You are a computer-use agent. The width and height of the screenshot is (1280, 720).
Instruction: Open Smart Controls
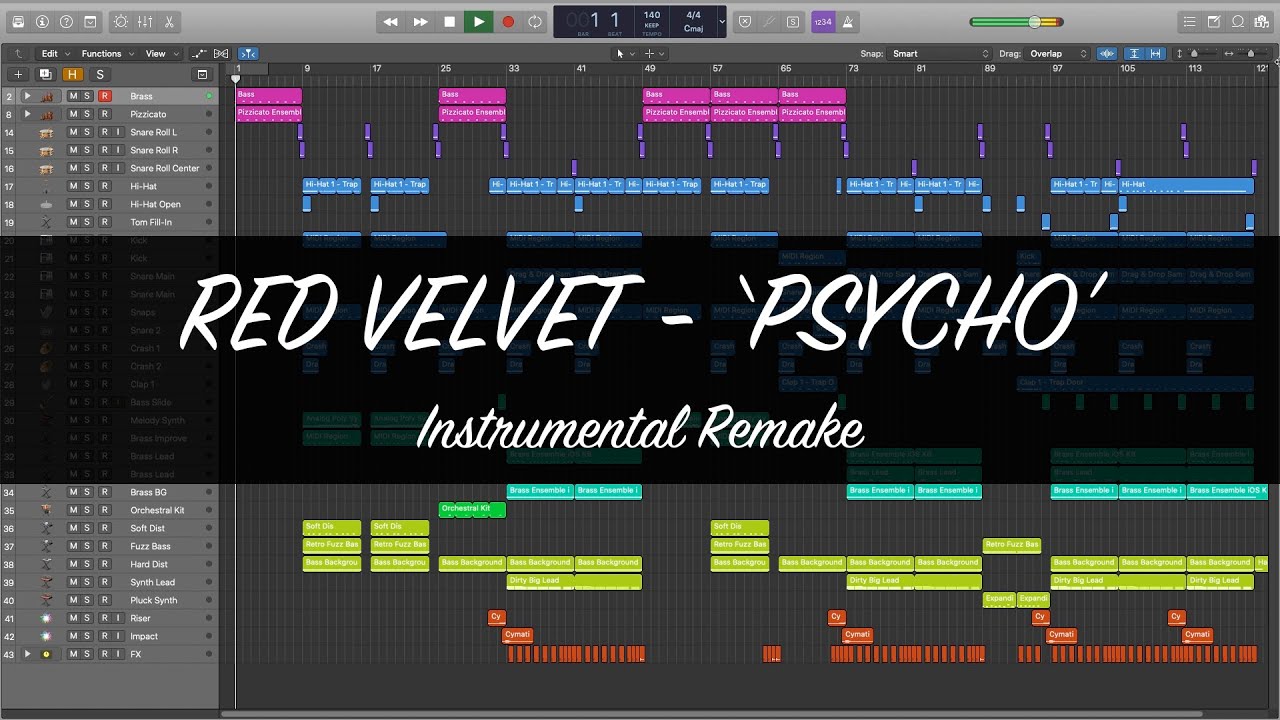coord(121,21)
